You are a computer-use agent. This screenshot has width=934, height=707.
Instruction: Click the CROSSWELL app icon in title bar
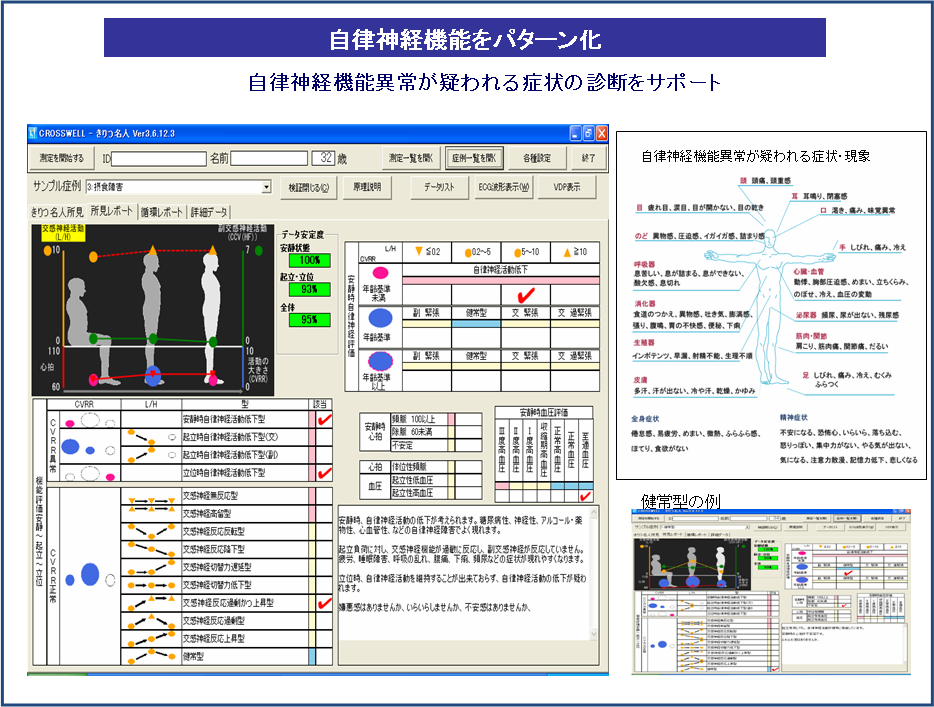tap(34, 133)
